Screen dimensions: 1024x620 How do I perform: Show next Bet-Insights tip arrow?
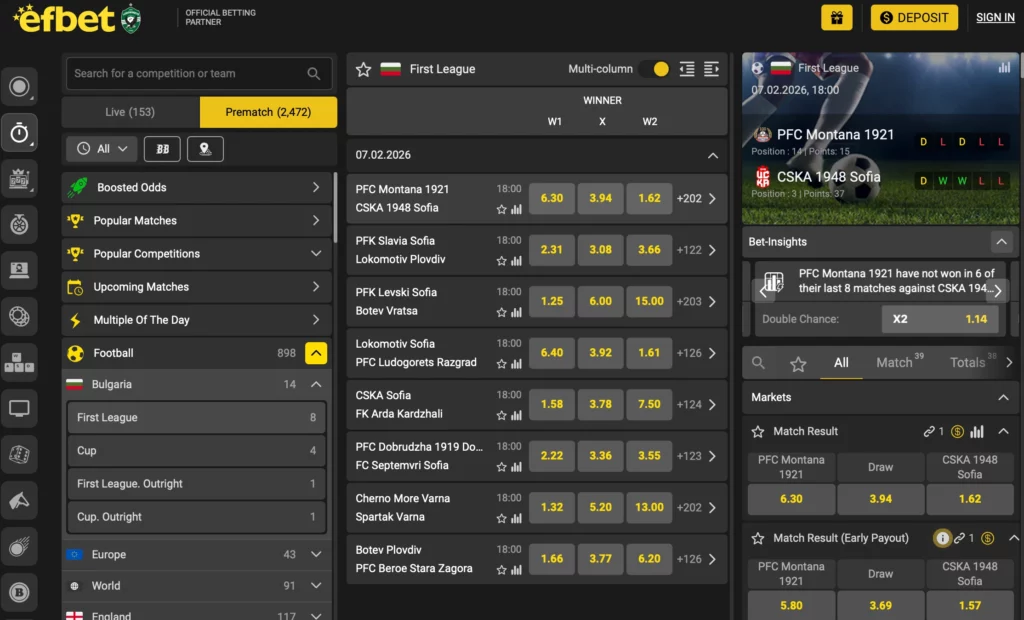[x=998, y=291]
